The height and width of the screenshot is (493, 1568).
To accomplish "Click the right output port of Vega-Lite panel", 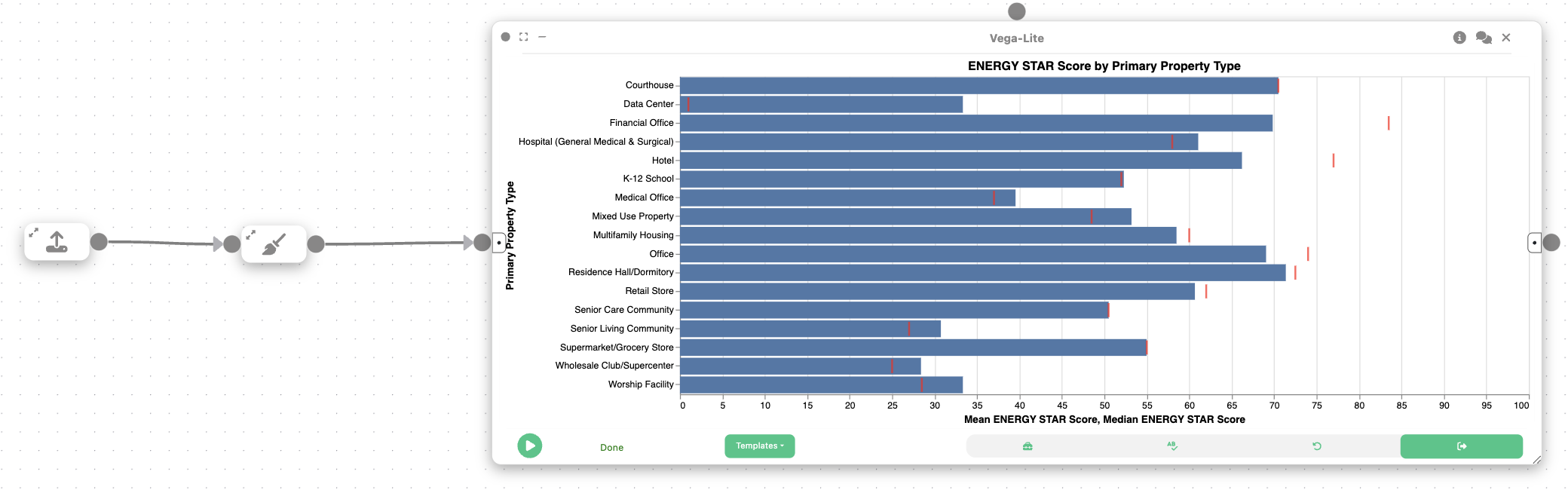I will [x=1551, y=243].
